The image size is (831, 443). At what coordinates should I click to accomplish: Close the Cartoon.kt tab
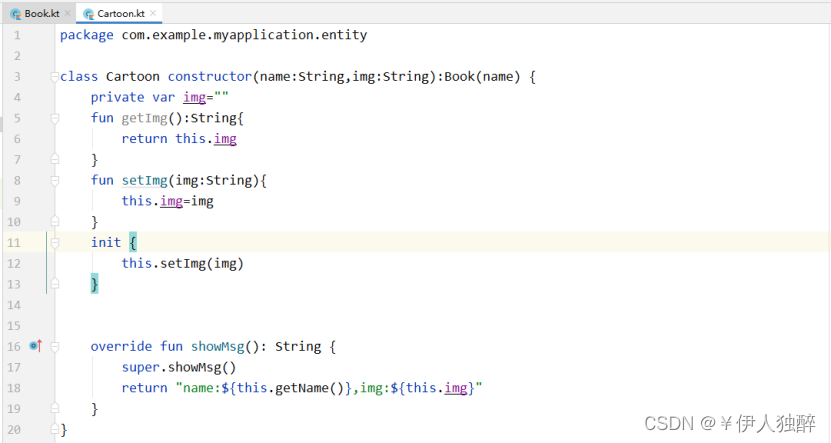pyautogui.click(x=153, y=13)
